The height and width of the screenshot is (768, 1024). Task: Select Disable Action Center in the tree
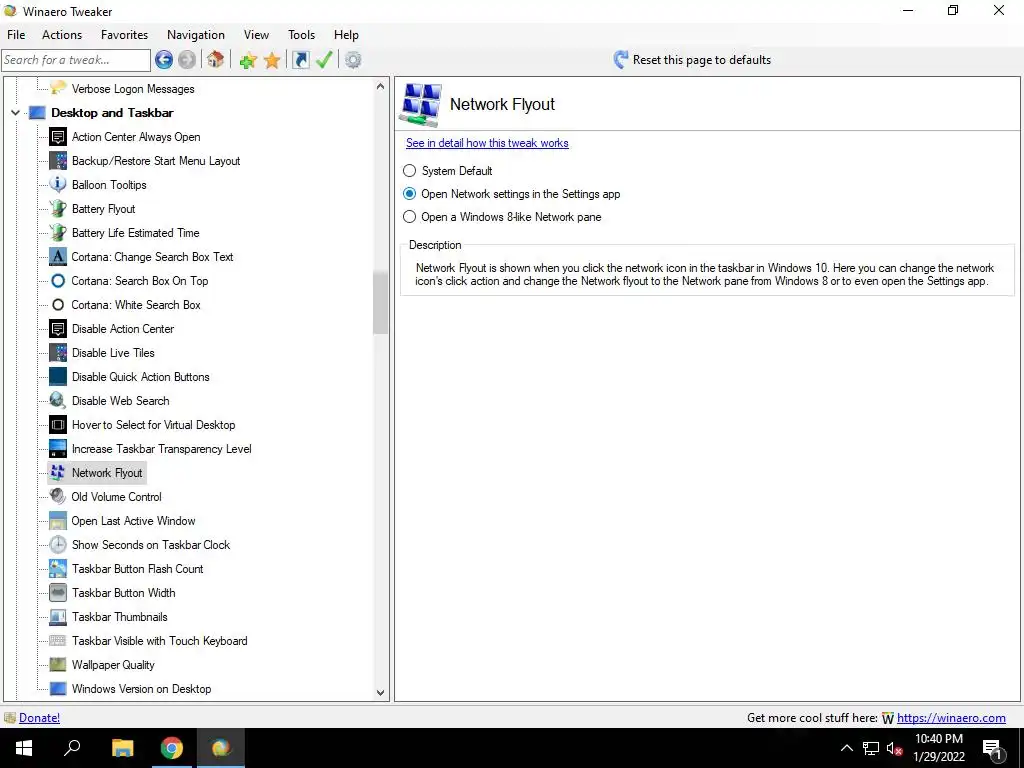[123, 329]
